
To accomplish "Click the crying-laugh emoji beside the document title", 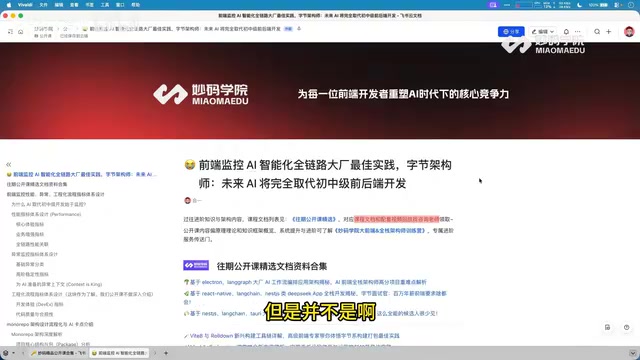I will 189,164.
